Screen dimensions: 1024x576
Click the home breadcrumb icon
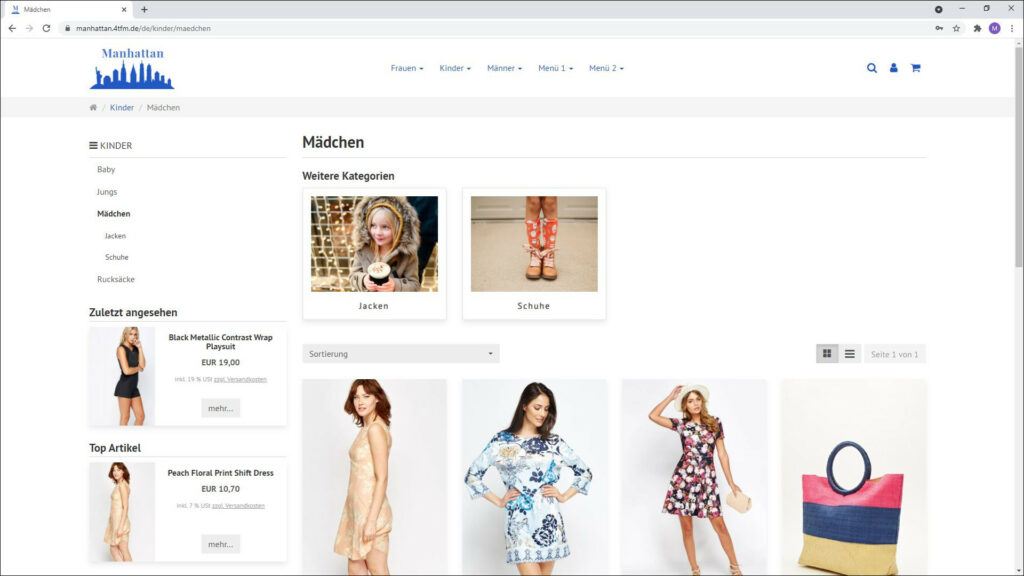click(93, 107)
